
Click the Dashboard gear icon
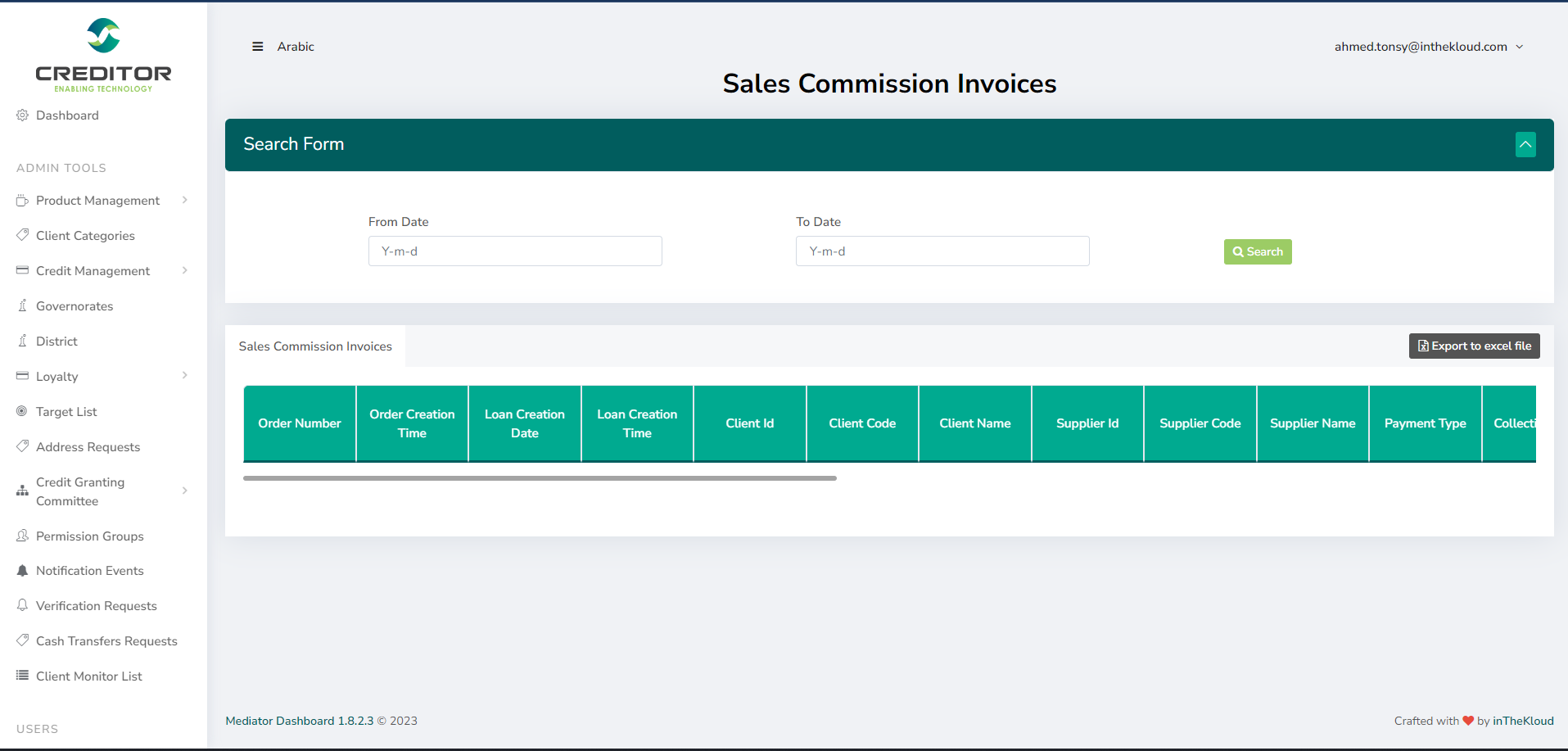pyautogui.click(x=22, y=115)
